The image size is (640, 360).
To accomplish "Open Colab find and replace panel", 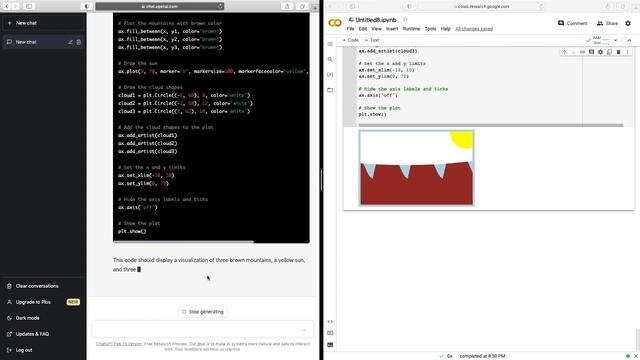I will pos(330,59).
